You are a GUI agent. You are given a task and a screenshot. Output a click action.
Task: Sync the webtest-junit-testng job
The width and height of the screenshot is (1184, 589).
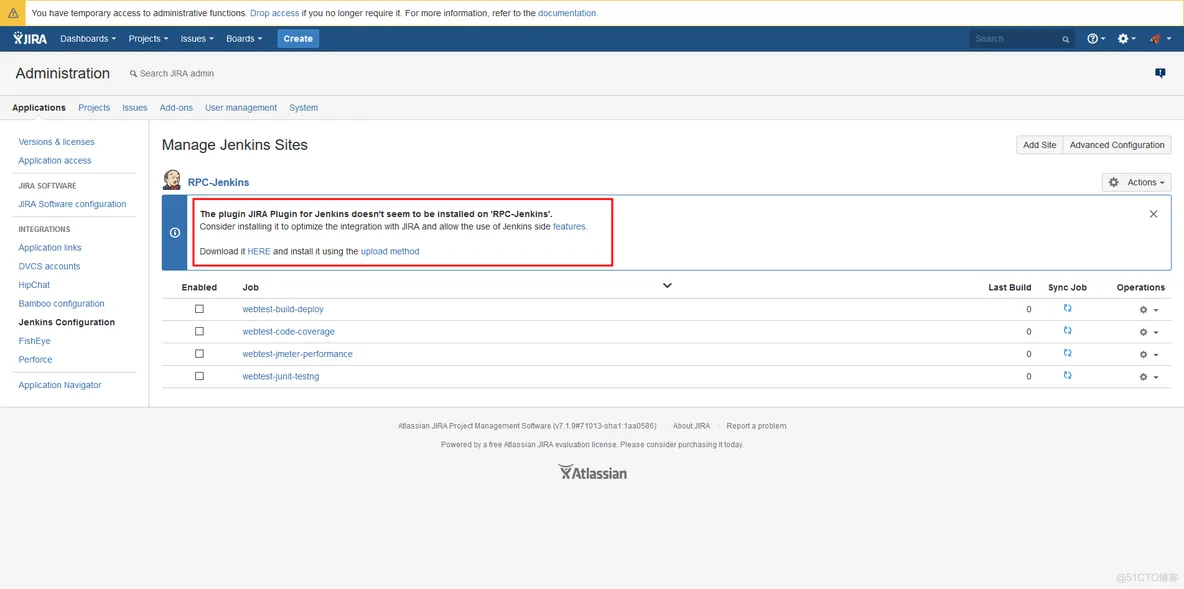click(x=1068, y=375)
